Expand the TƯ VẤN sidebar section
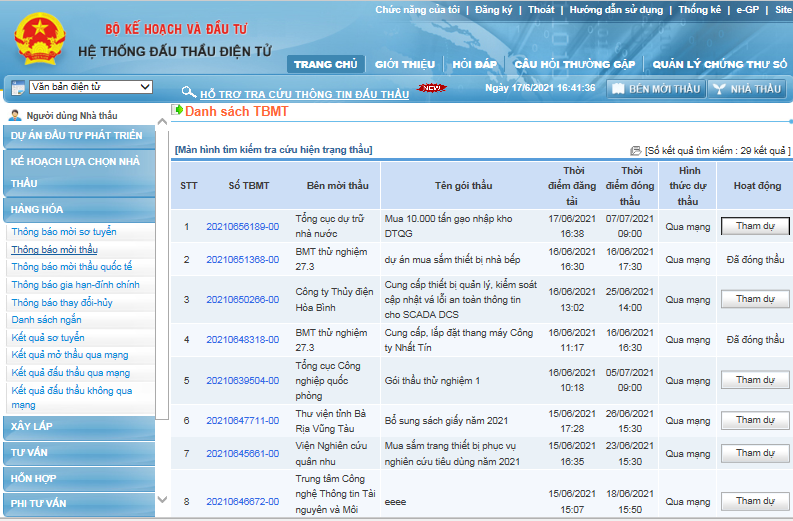This screenshot has height=521, width=793. click(x=79, y=452)
